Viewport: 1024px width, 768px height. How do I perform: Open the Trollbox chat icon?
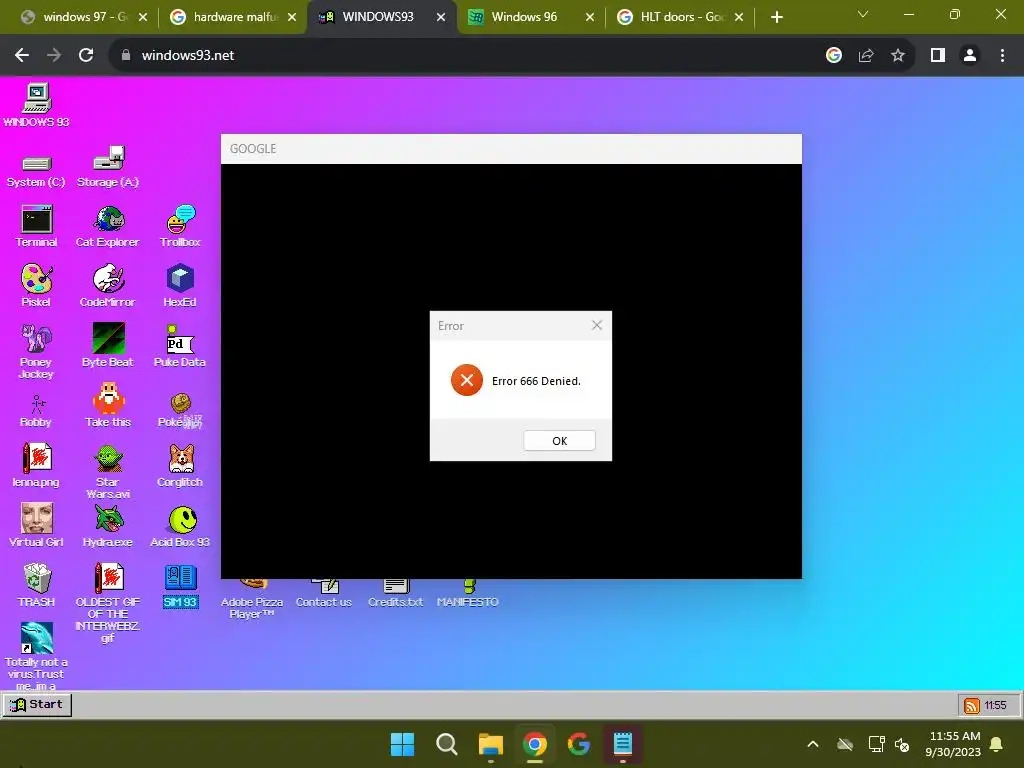click(x=180, y=226)
